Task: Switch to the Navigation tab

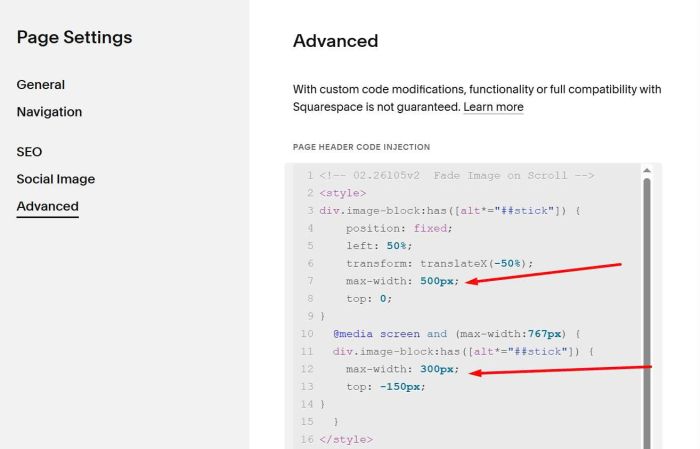Action: point(49,112)
